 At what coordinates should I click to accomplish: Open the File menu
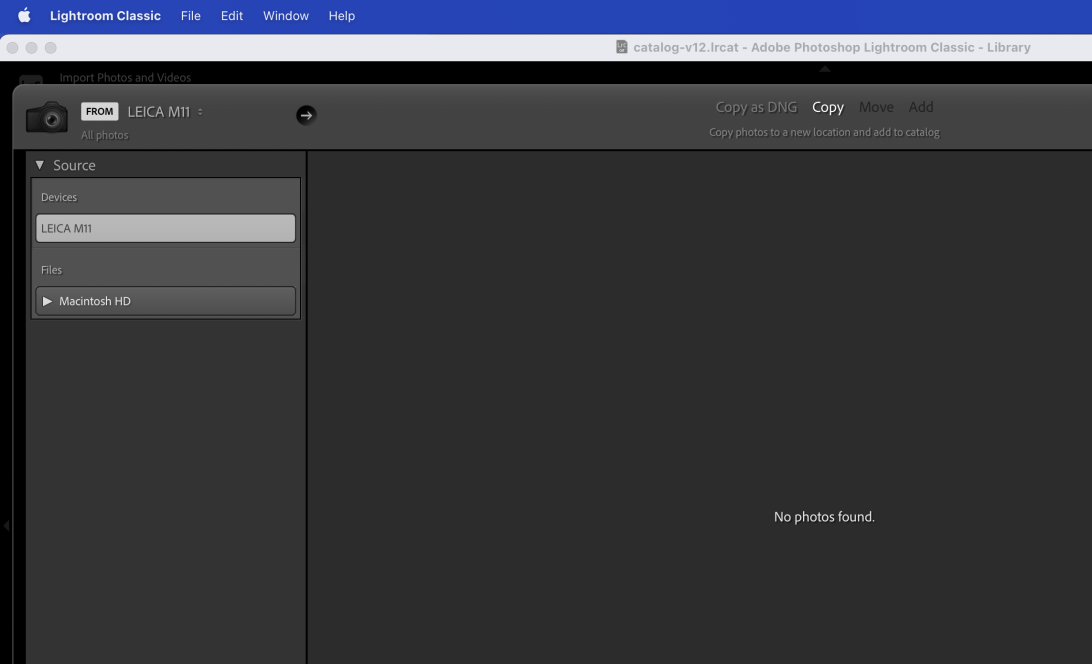coord(190,16)
